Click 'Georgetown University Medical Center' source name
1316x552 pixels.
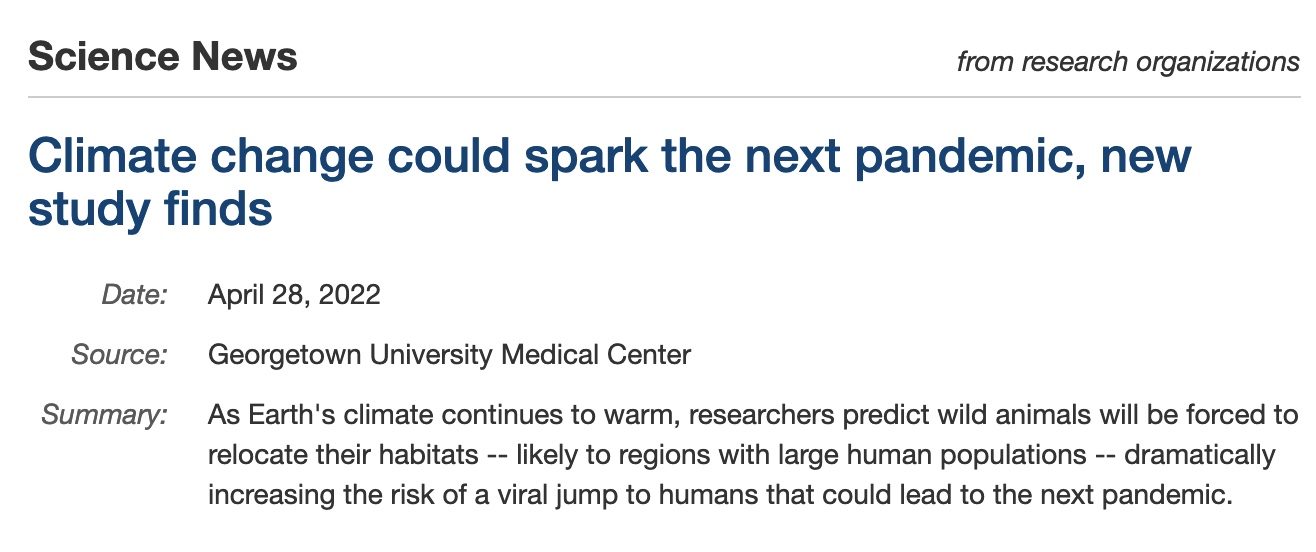tap(449, 354)
